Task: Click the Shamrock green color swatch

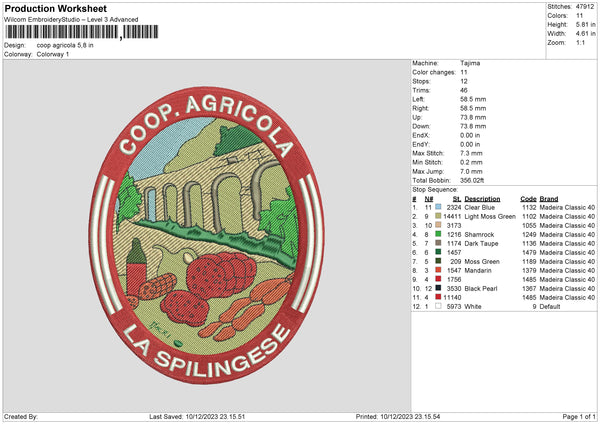Action: click(438, 234)
